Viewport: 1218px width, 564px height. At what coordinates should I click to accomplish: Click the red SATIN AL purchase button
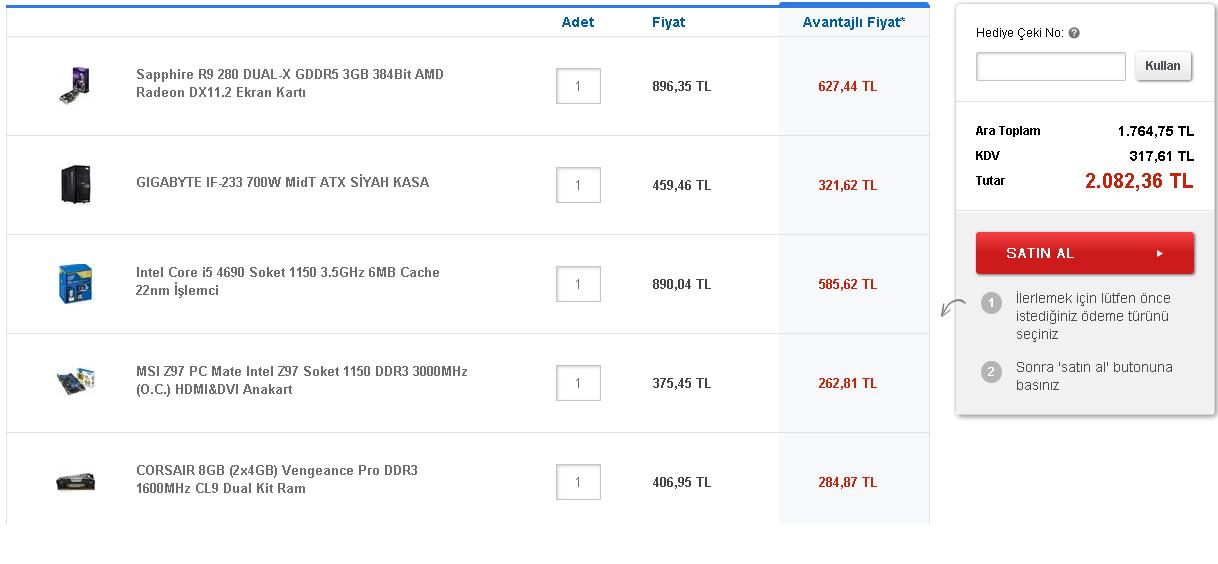[1085, 253]
